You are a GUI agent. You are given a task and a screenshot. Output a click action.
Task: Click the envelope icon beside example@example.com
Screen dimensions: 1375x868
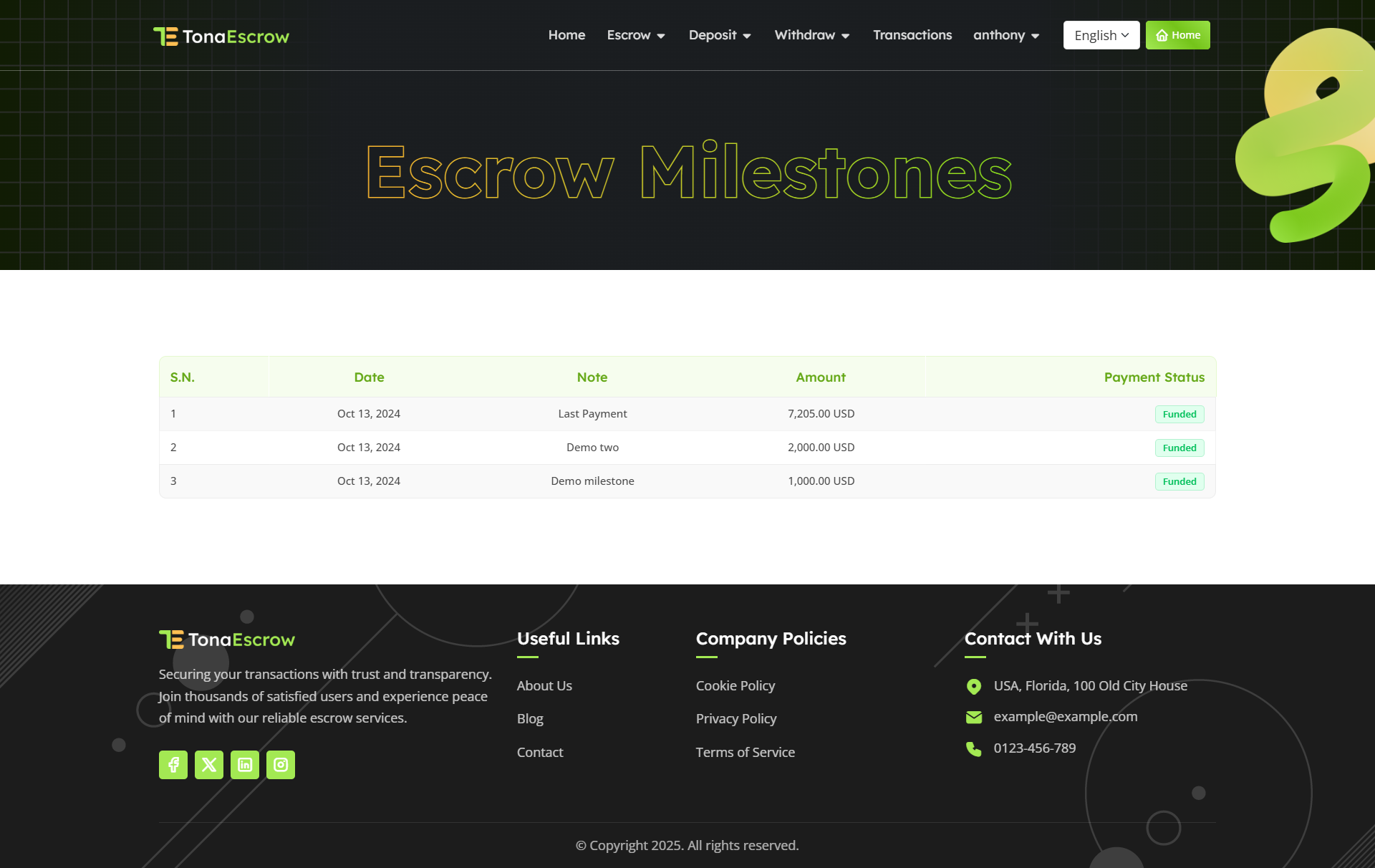coord(973,717)
